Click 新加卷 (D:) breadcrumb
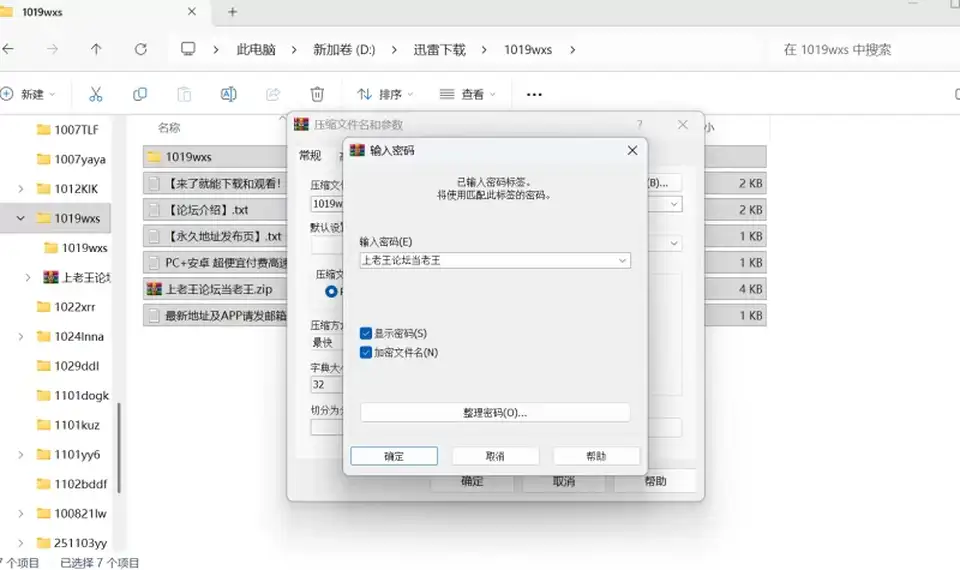Screen dimensions: 960x570 (344, 50)
